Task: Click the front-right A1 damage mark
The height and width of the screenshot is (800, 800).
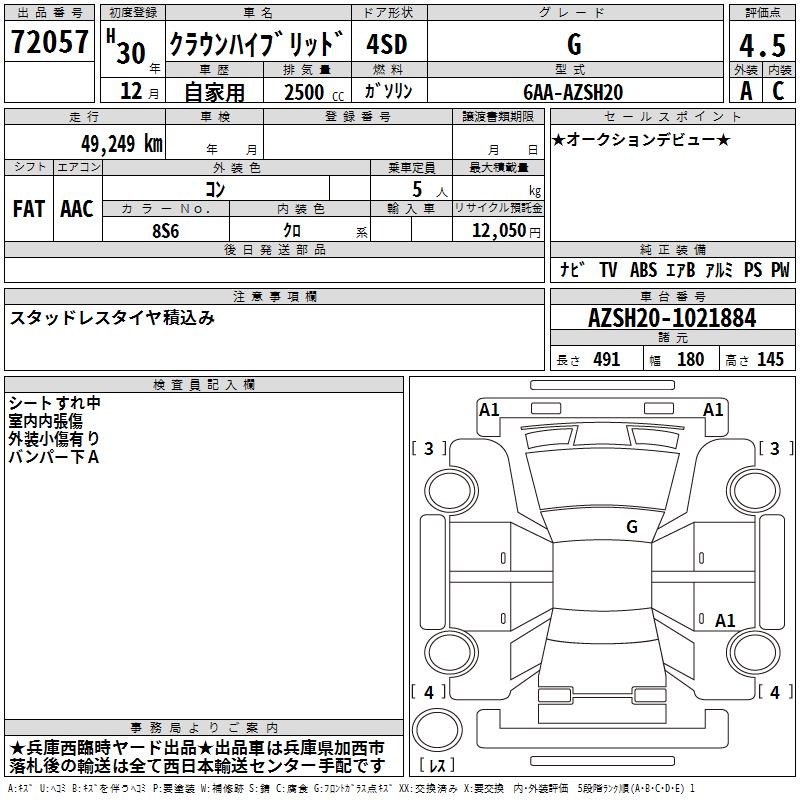Action: click(713, 410)
